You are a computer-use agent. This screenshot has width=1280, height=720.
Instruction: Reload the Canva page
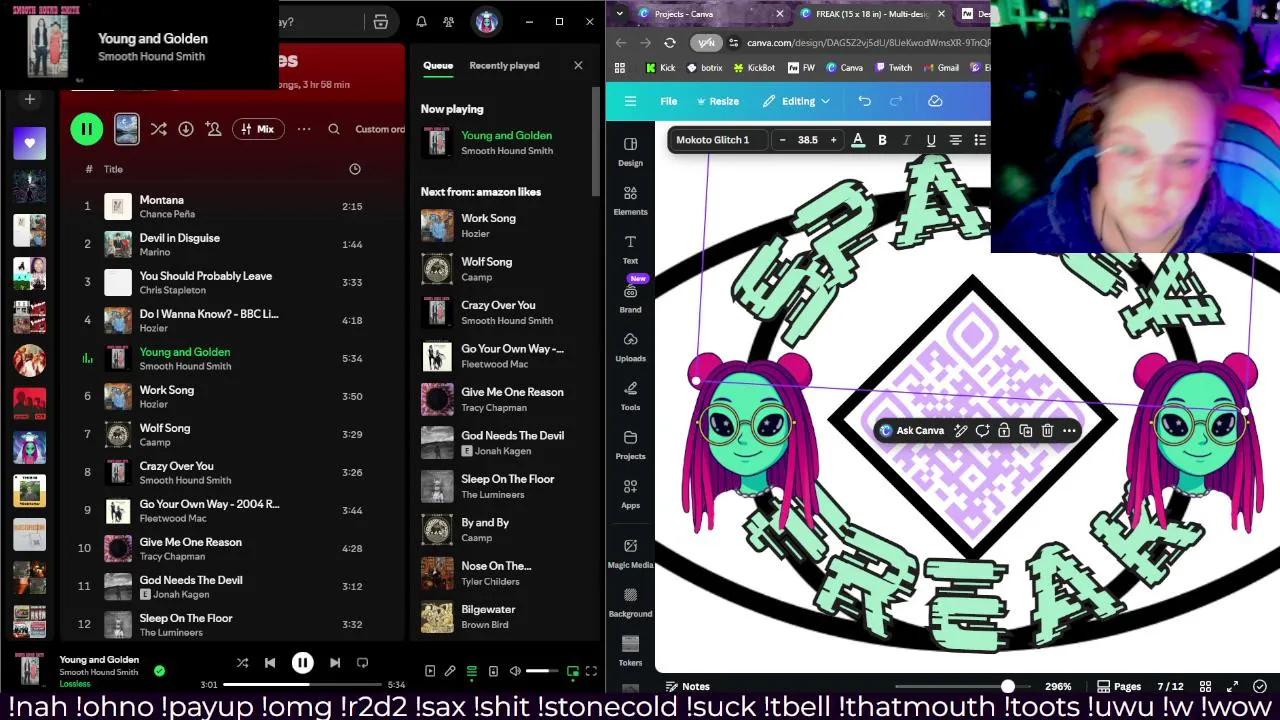[670, 43]
